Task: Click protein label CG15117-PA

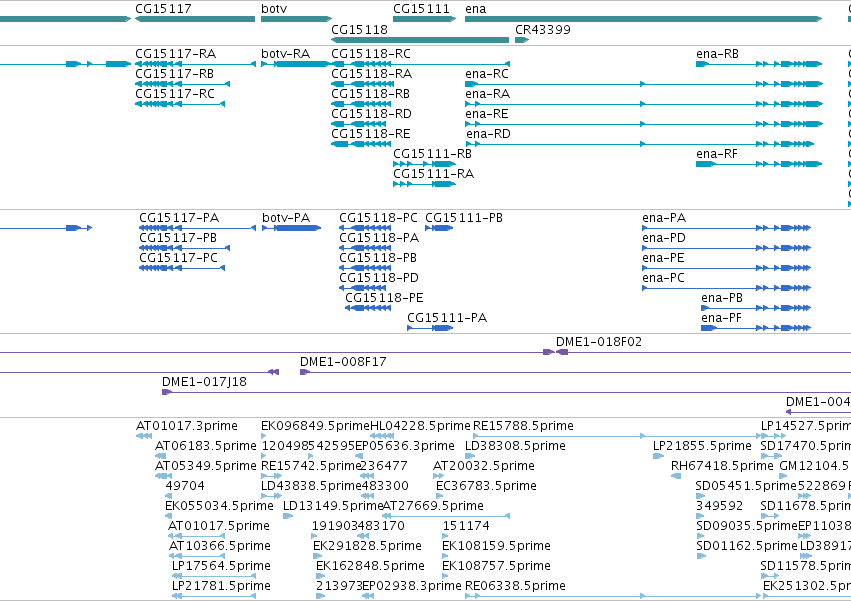Action: [x=179, y=218]
